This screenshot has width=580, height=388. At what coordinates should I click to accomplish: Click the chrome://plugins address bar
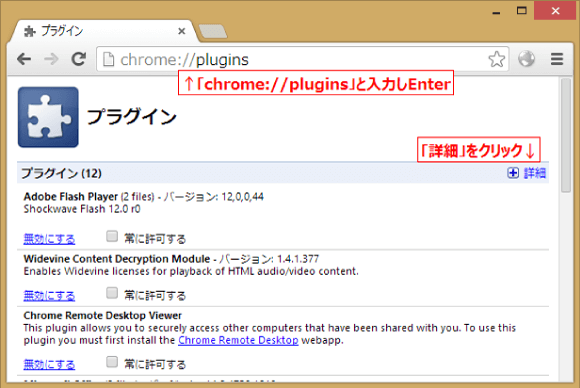pyautogui.click(x=303, y=59)
